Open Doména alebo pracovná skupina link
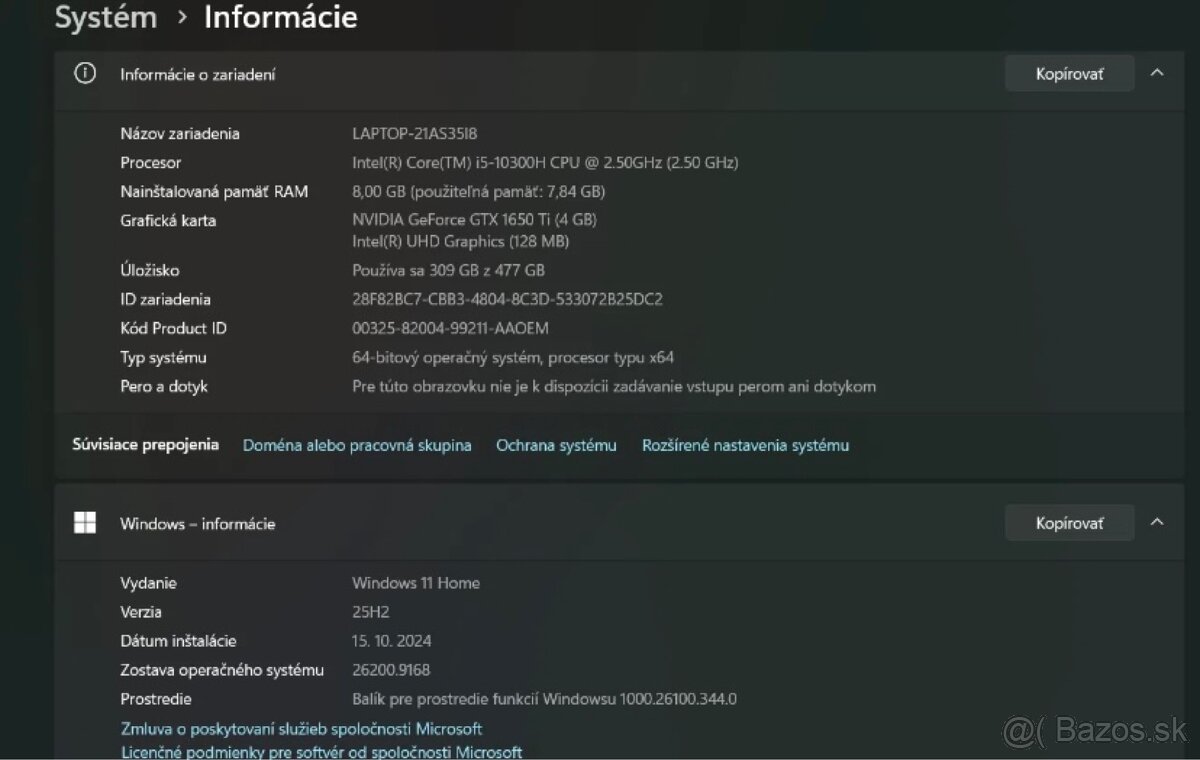 pos(357,445)
